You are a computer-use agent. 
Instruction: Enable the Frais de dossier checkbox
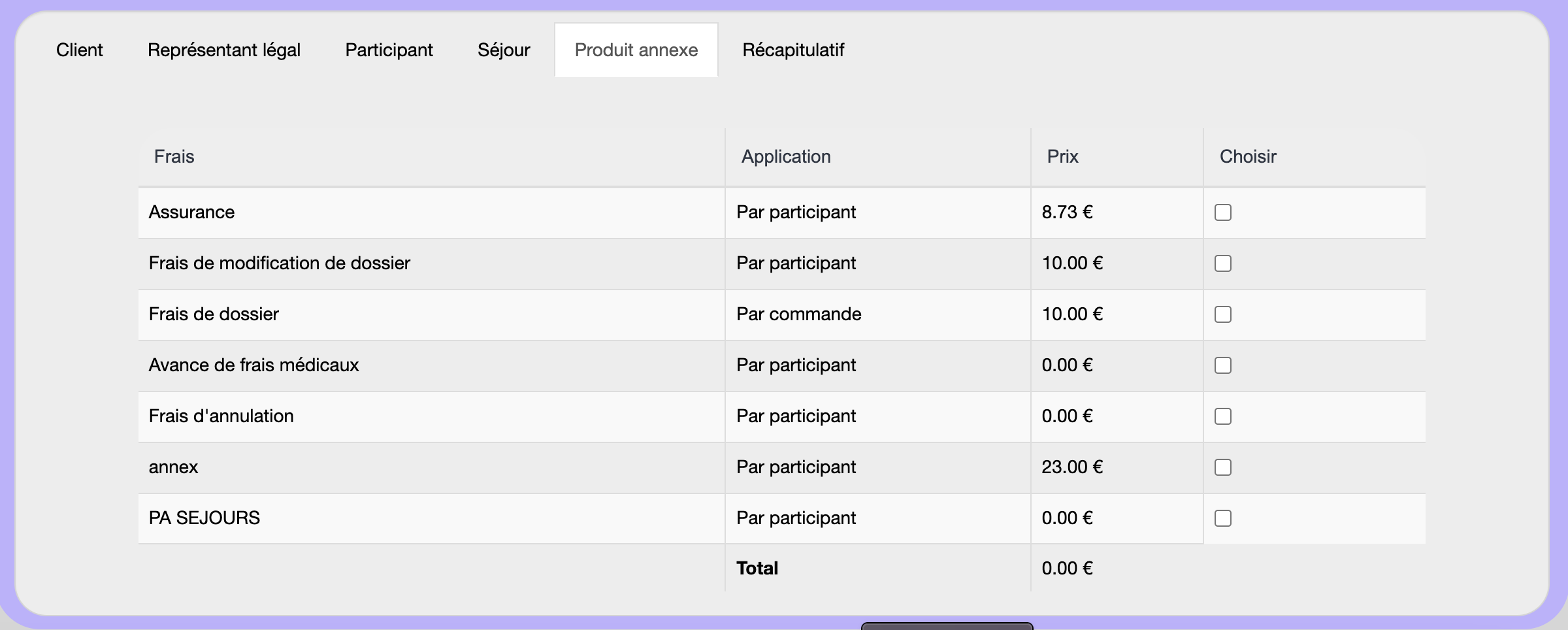pyautogui.click(x=1222, y=314)
